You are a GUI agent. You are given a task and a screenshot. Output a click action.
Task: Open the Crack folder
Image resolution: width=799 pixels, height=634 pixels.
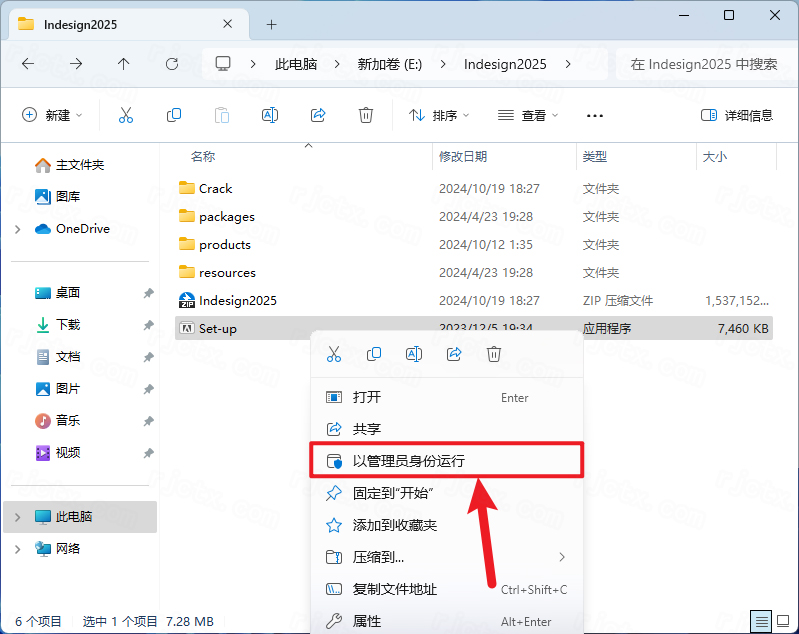pyautogui.click(x=215, y=188)
